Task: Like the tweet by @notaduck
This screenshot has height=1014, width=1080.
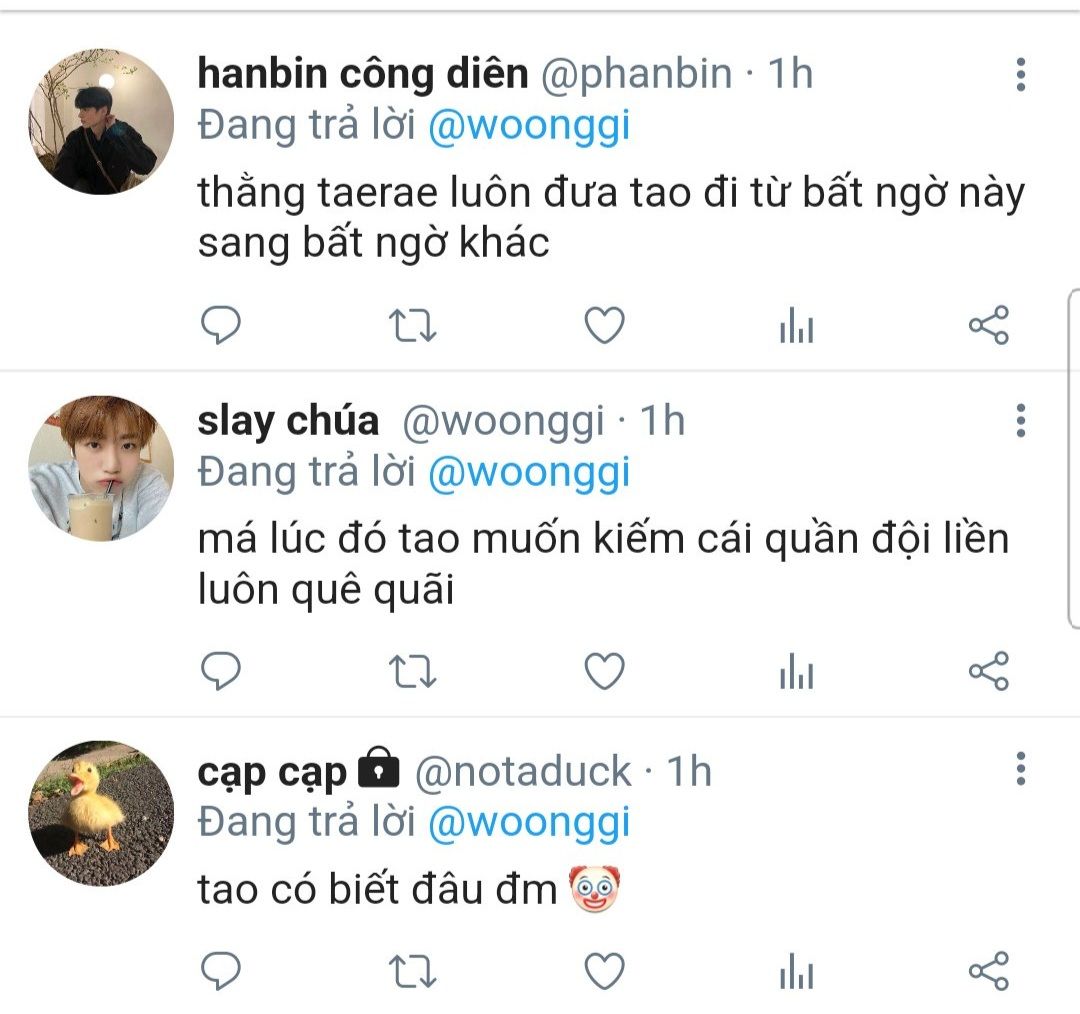Action: [x=604, y=972]
